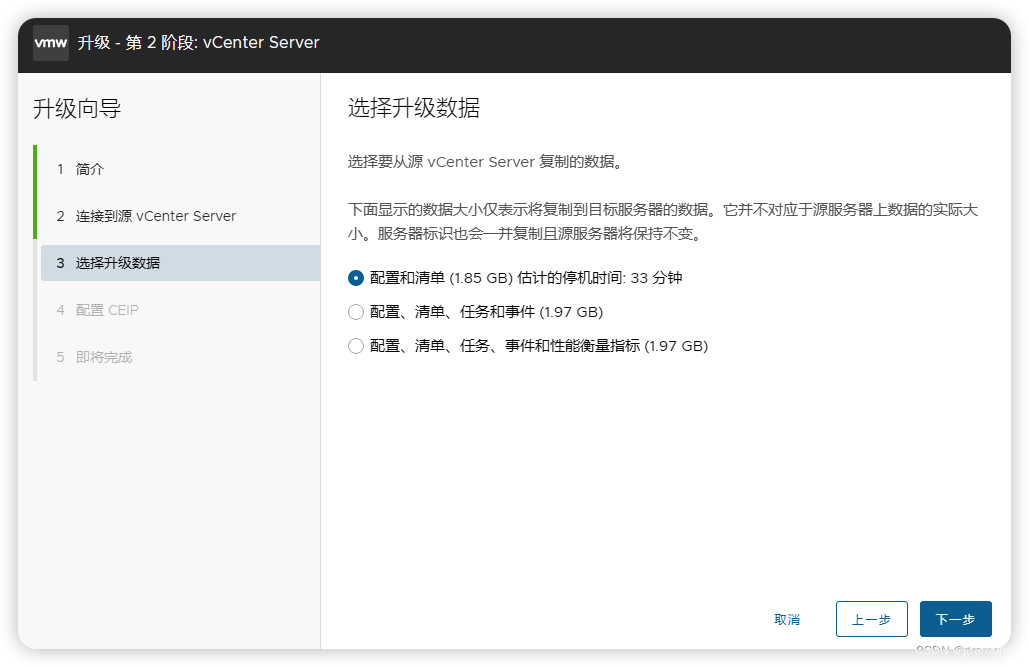Image resolution: width=1029 pixels, height=667 pixels.
Task: Click the 上一步 button to go back
Action: [871, 619]
